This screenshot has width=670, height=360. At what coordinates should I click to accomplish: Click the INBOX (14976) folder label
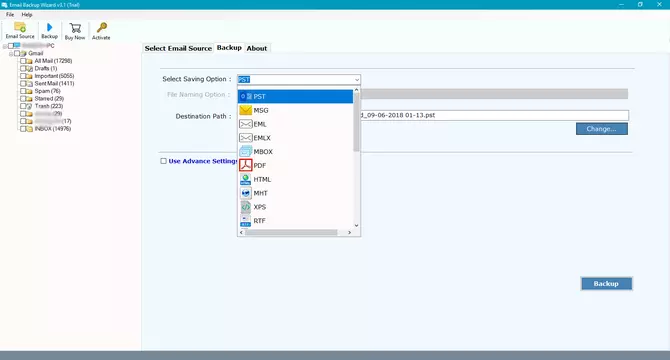pyautogui.click(x=53, y=129)
